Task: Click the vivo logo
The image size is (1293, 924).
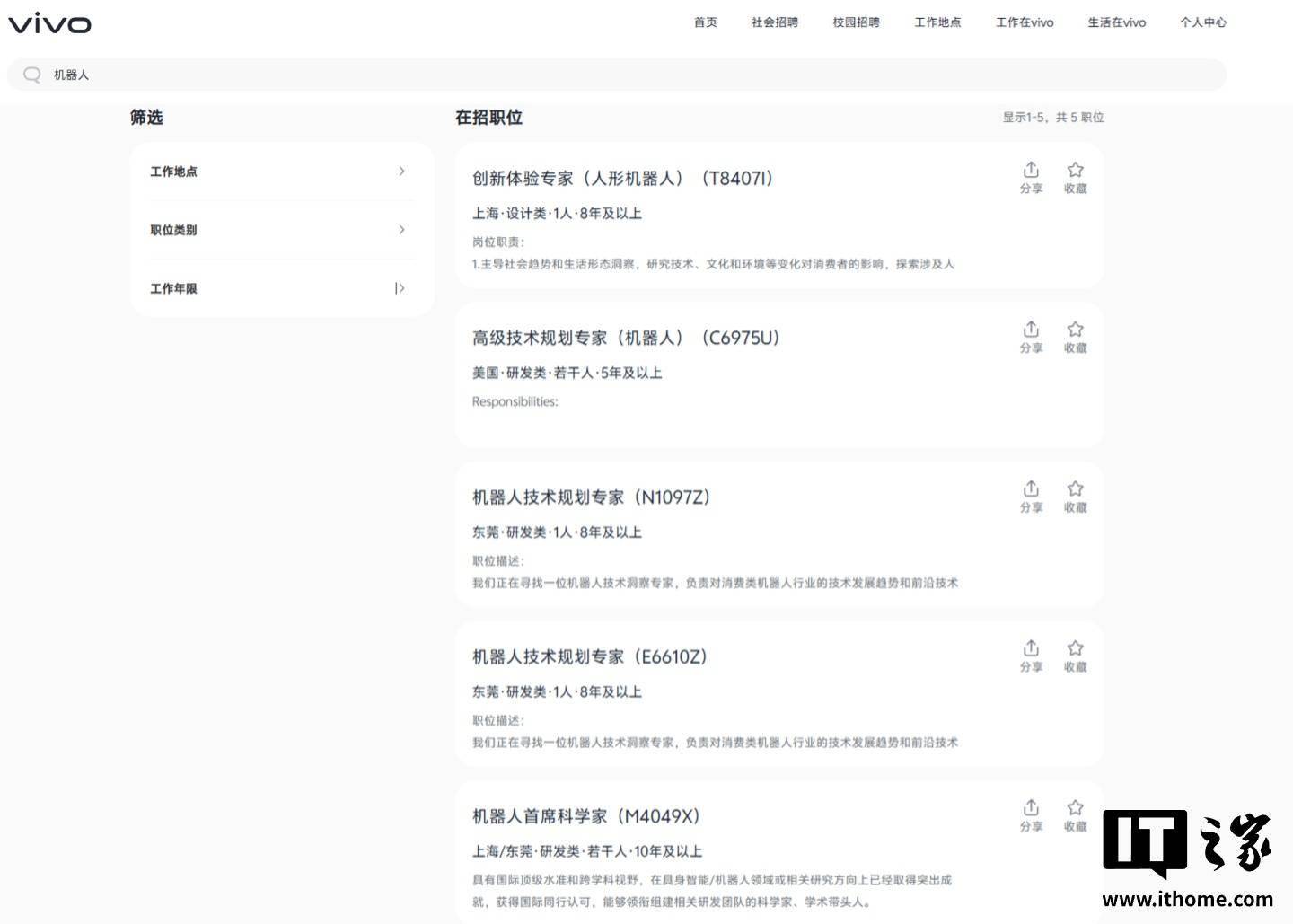Action: click(49, 23)
